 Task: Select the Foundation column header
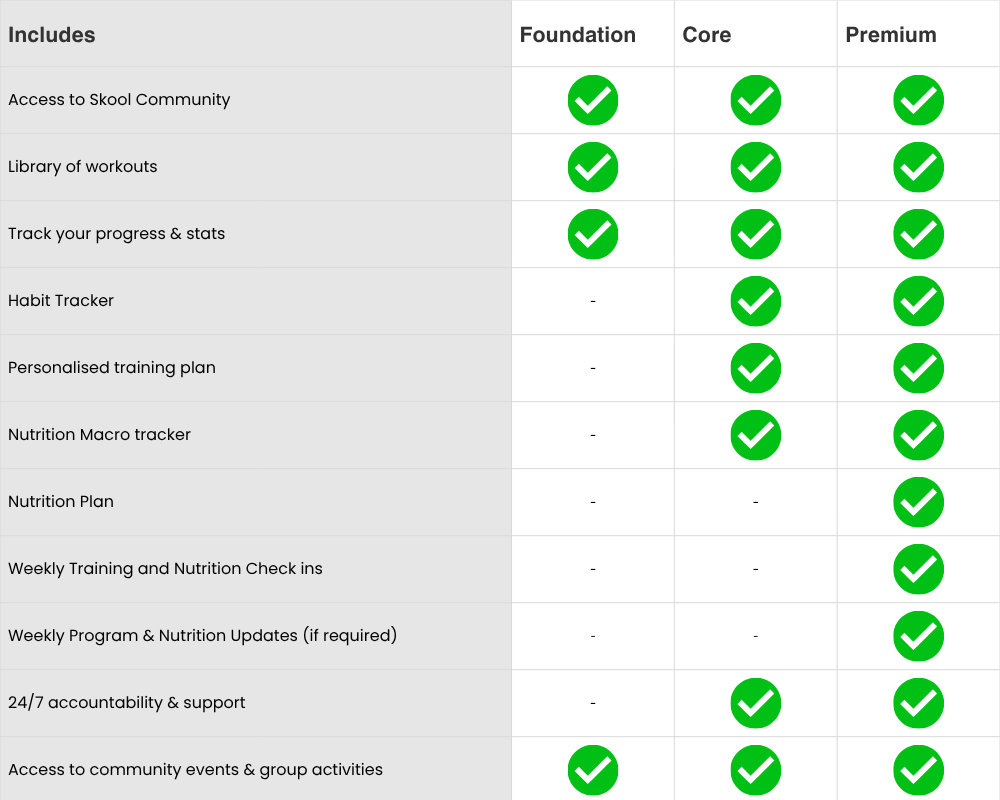578,35
